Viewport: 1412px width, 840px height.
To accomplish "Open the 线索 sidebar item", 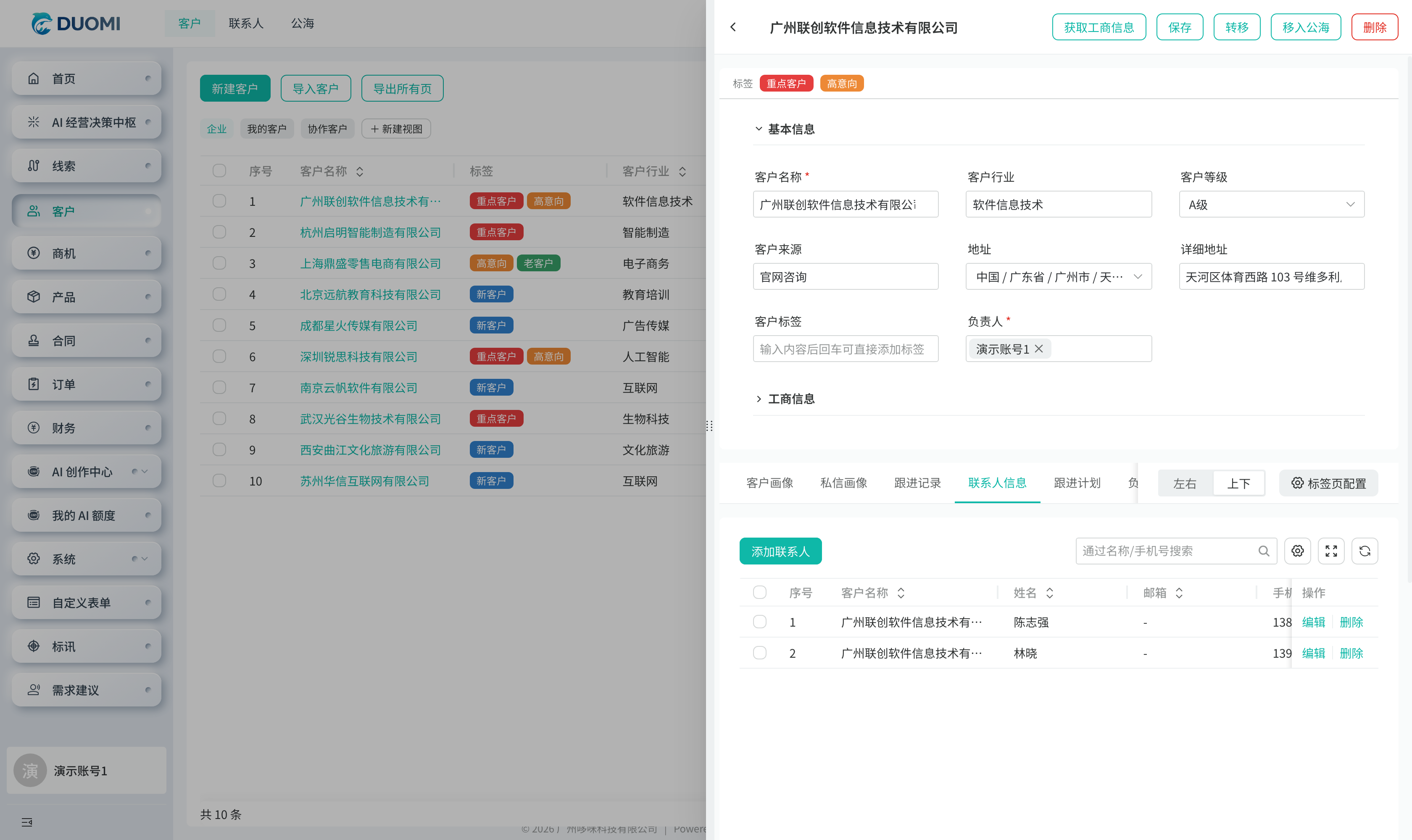I will coord(87,166).
